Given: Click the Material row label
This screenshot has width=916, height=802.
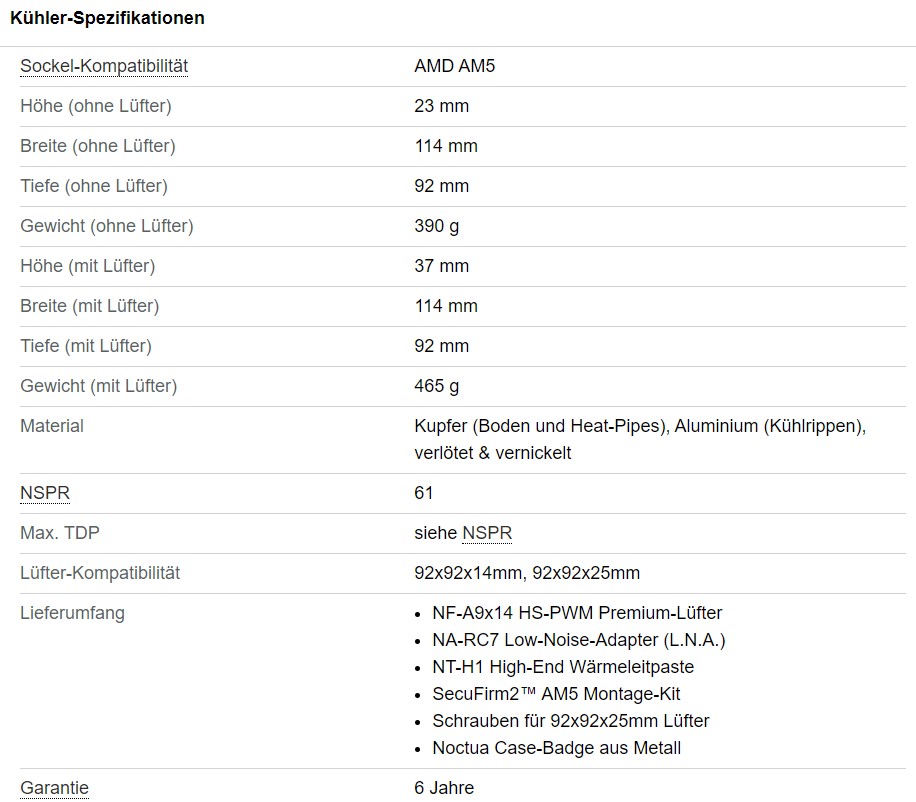Looking at the screenshot, I should pyautogui.click(x=52, y=426).
